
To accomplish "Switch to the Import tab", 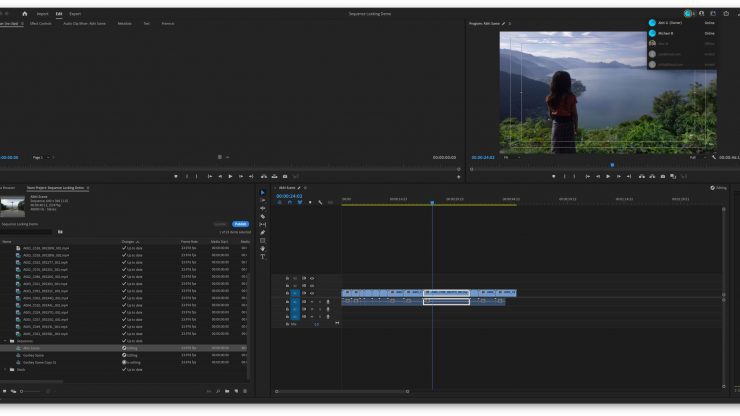I will tap(42, 13).
